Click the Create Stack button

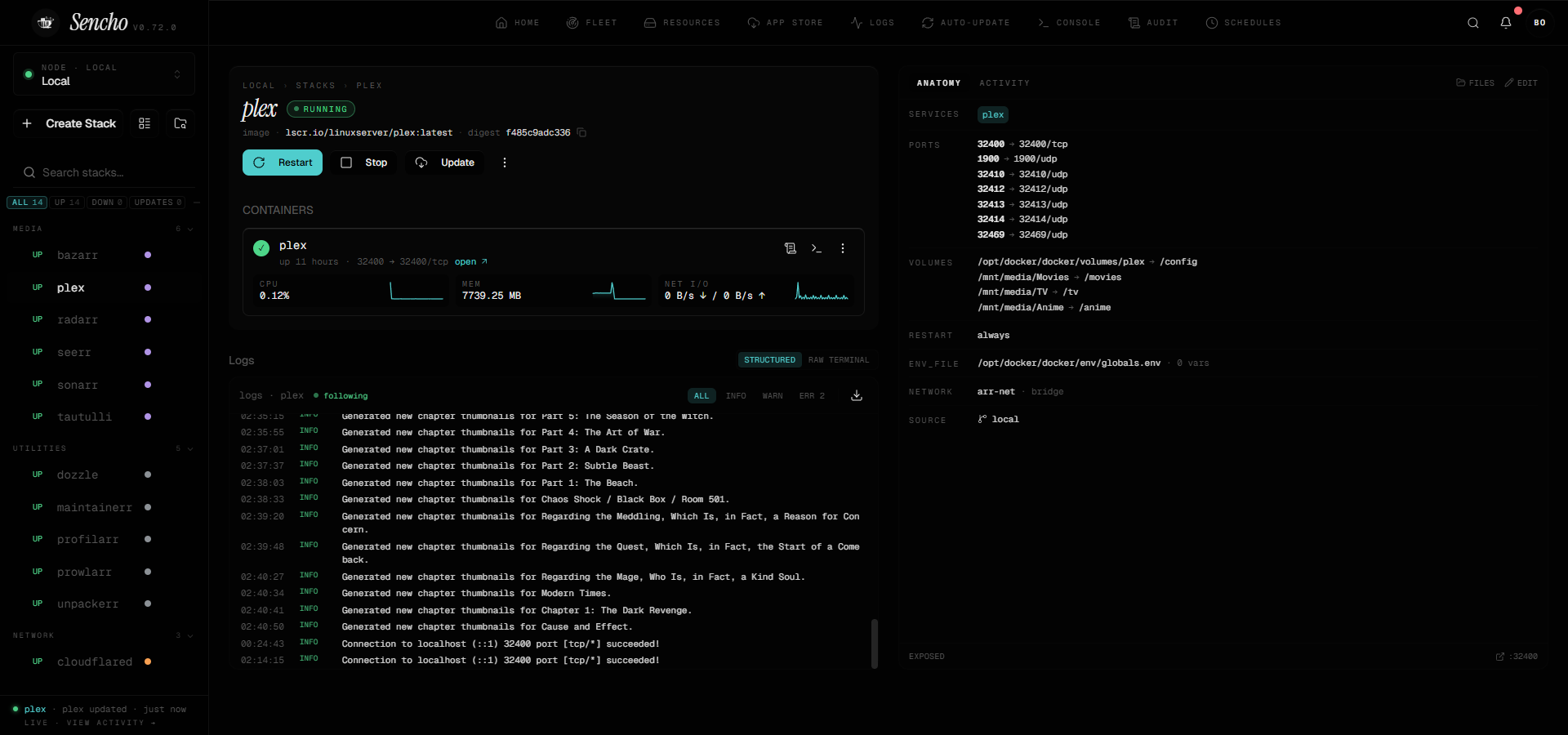(x=69, y=123)
